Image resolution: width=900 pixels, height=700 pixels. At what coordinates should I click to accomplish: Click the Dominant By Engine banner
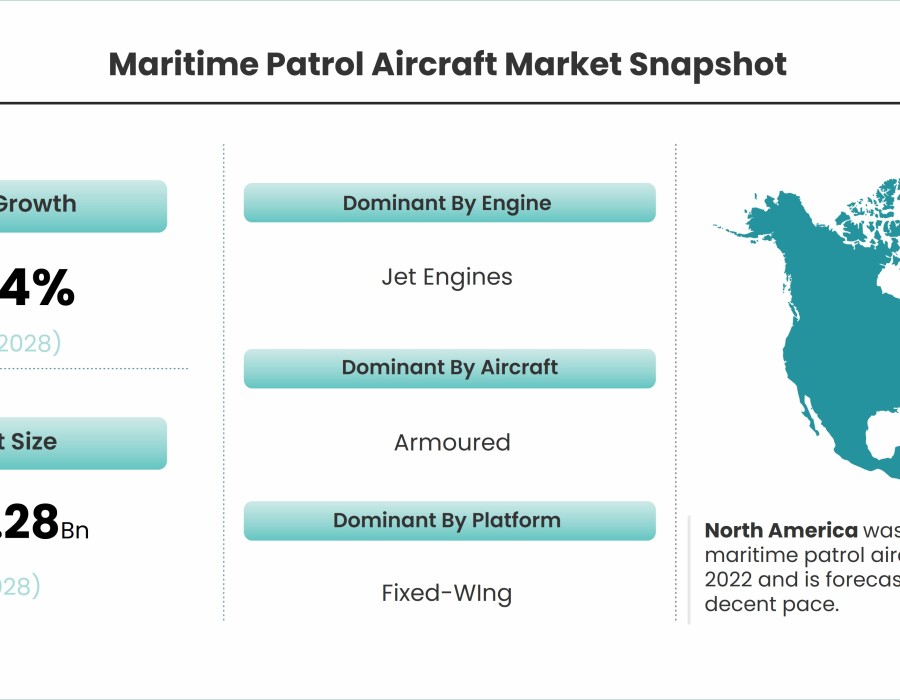coord(449,203)
